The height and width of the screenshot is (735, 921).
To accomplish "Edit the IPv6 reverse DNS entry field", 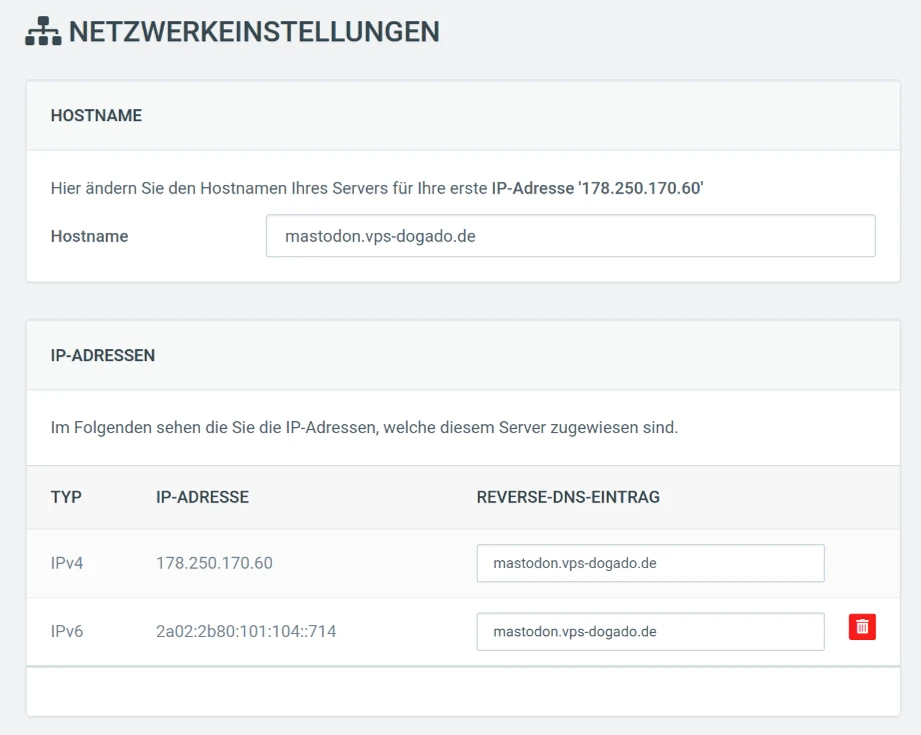I will click(650, 632).
